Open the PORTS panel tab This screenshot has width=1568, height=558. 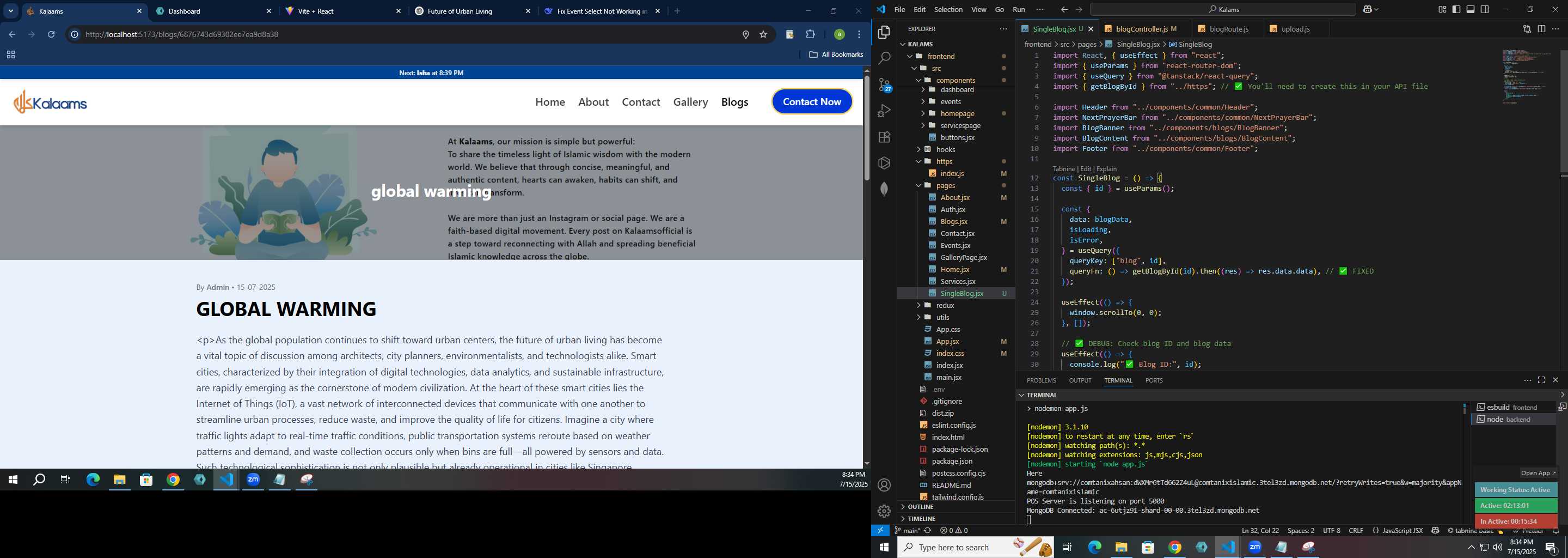coord(1154,380)
